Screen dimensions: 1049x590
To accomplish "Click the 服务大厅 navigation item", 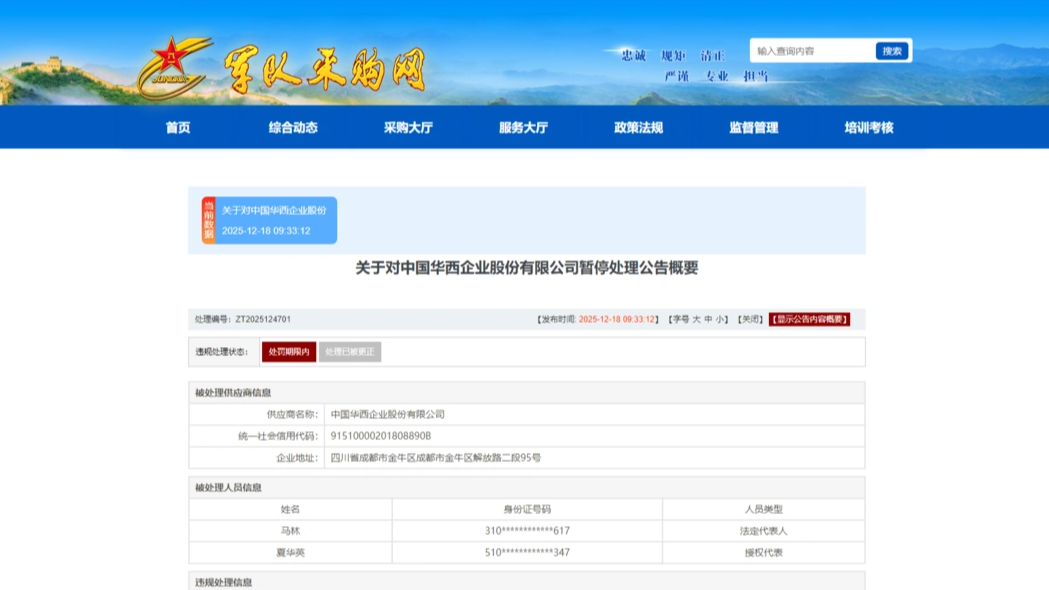I will tap(523, 127).
